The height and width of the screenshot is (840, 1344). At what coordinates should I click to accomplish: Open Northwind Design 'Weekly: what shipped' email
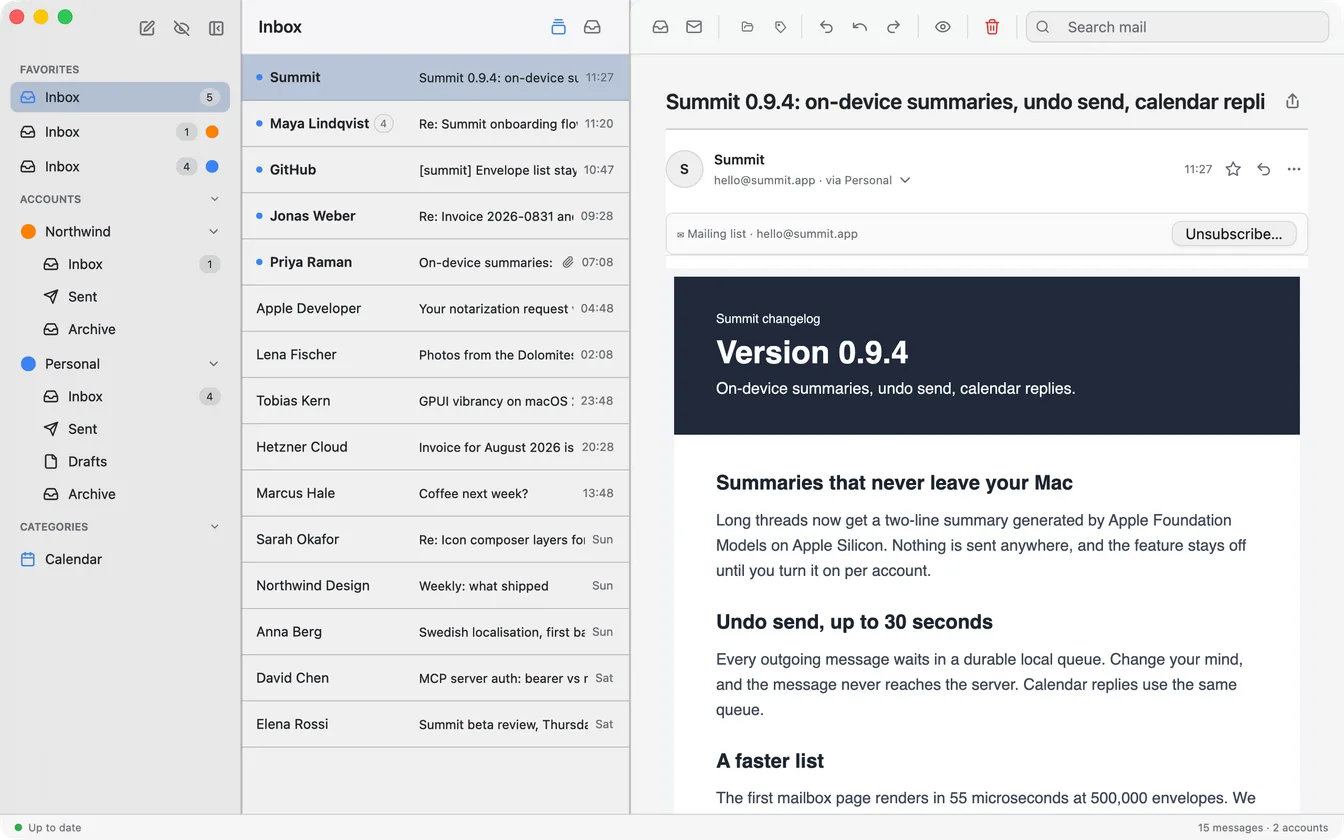435,585
